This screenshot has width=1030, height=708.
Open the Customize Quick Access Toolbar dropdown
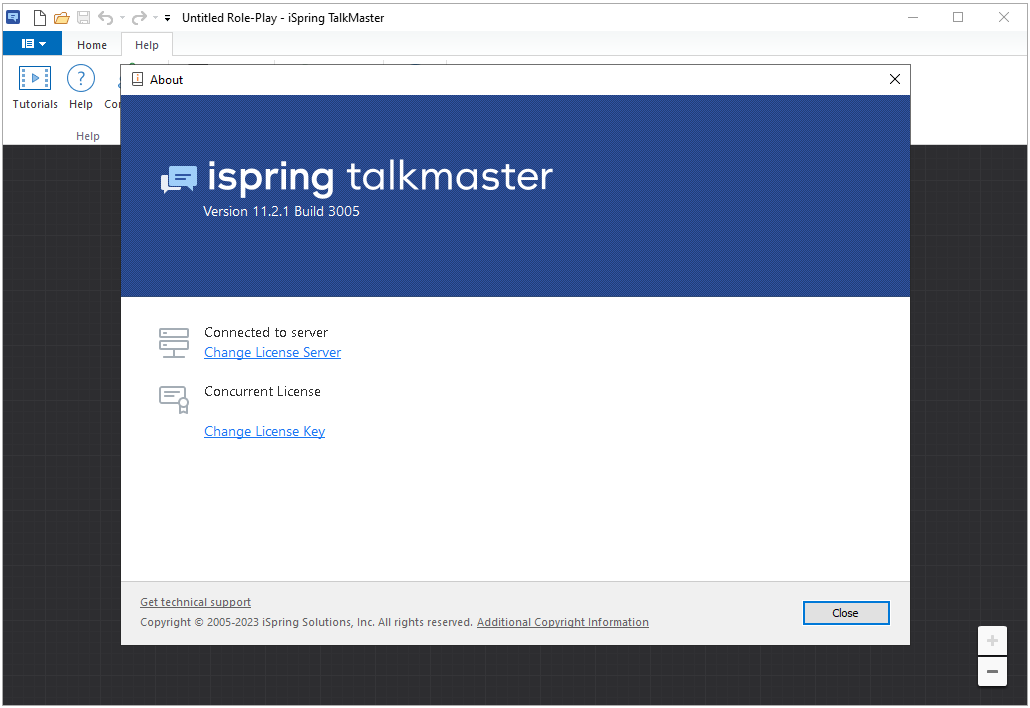pyautogui.click(x=168, y=18)
